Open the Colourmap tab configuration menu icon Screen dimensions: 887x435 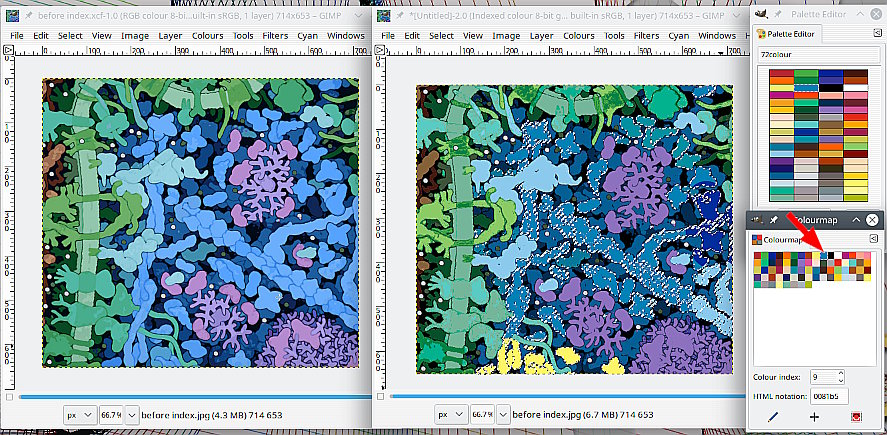(874, 239)
